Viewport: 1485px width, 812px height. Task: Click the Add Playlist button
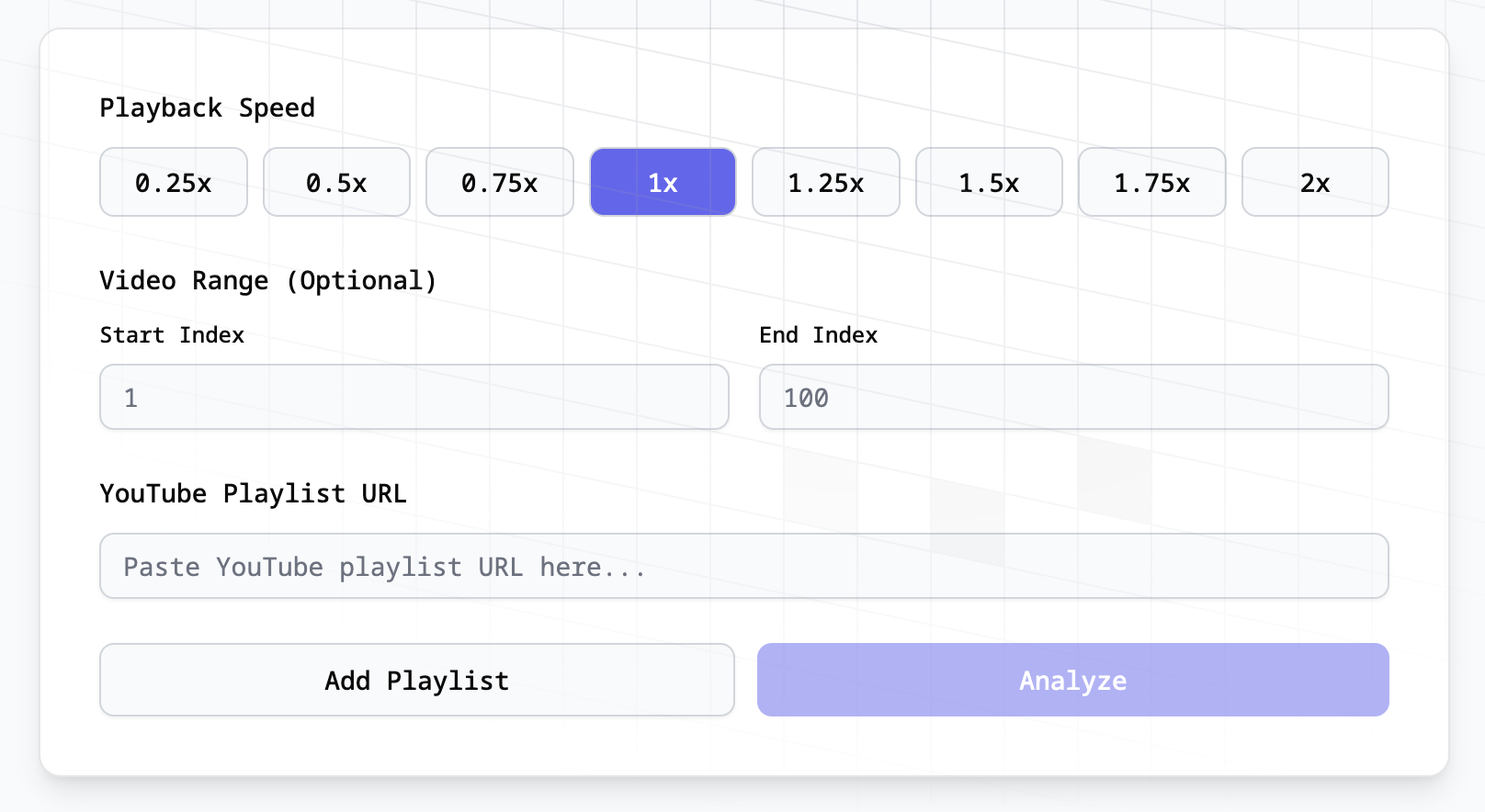(x=416, y=680)
